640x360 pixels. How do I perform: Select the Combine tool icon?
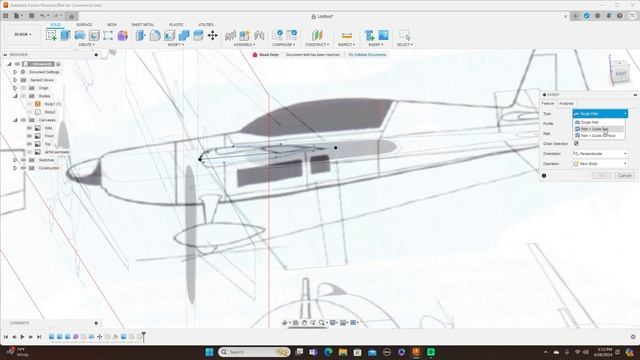184,36
